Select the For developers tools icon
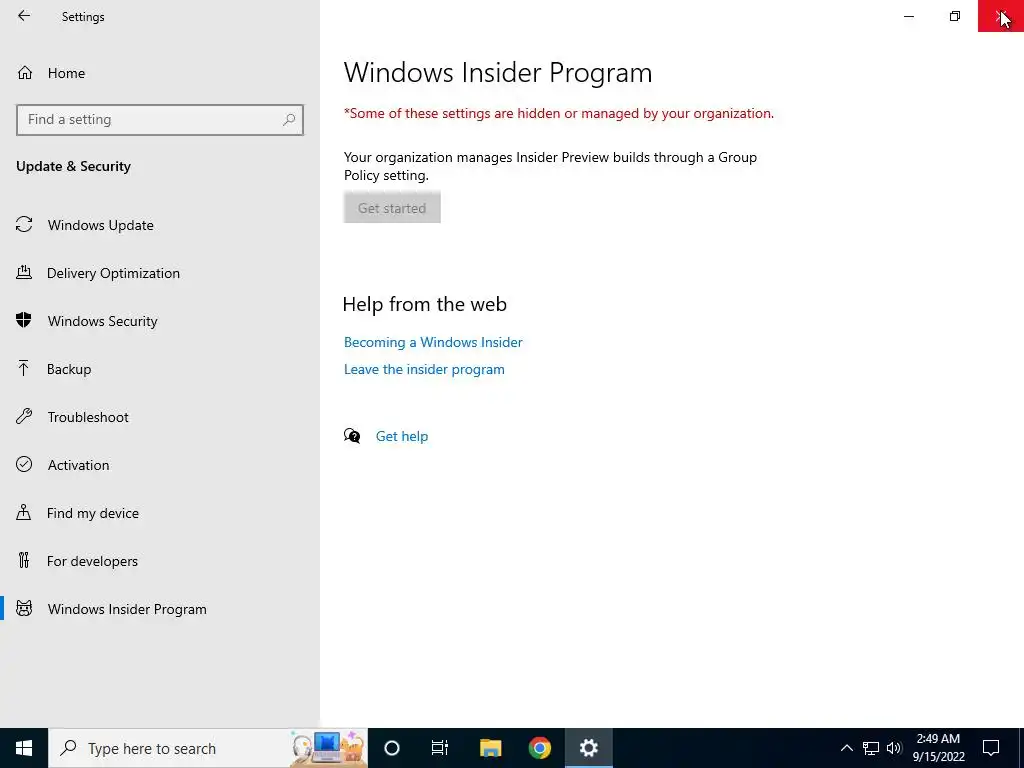This screenshot has width=1024, height=768. click(x=24, y=560)
